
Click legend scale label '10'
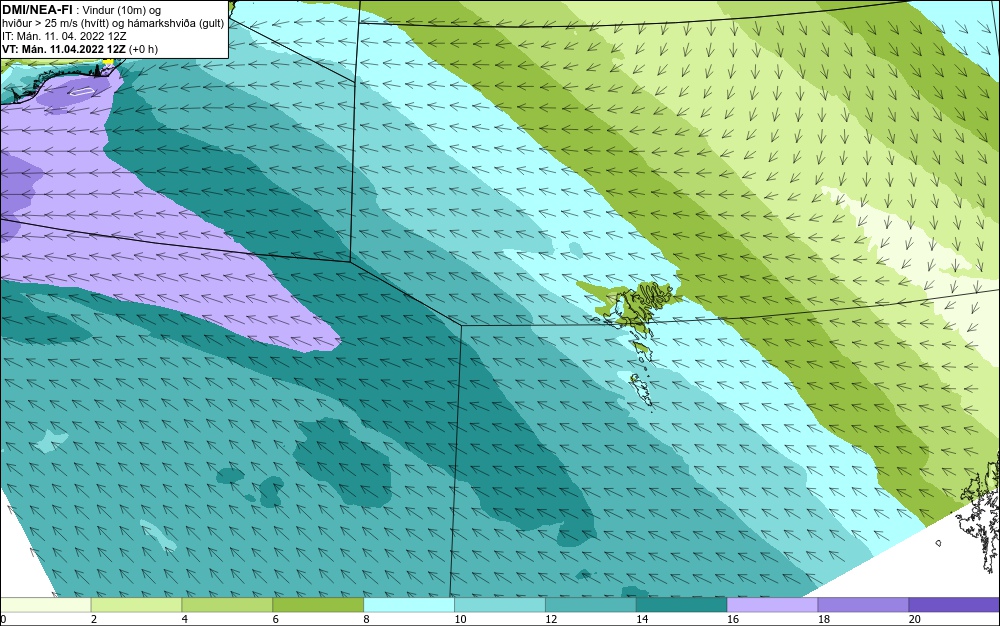click(x=460, y=619)
